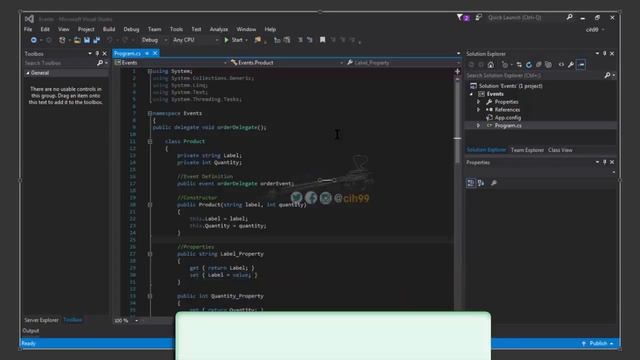Image resolution: width=640 pixels, height=360 pixels.
Task: Click Solution Explorer Properties wrench icon
Action: [x=571, y=64]
